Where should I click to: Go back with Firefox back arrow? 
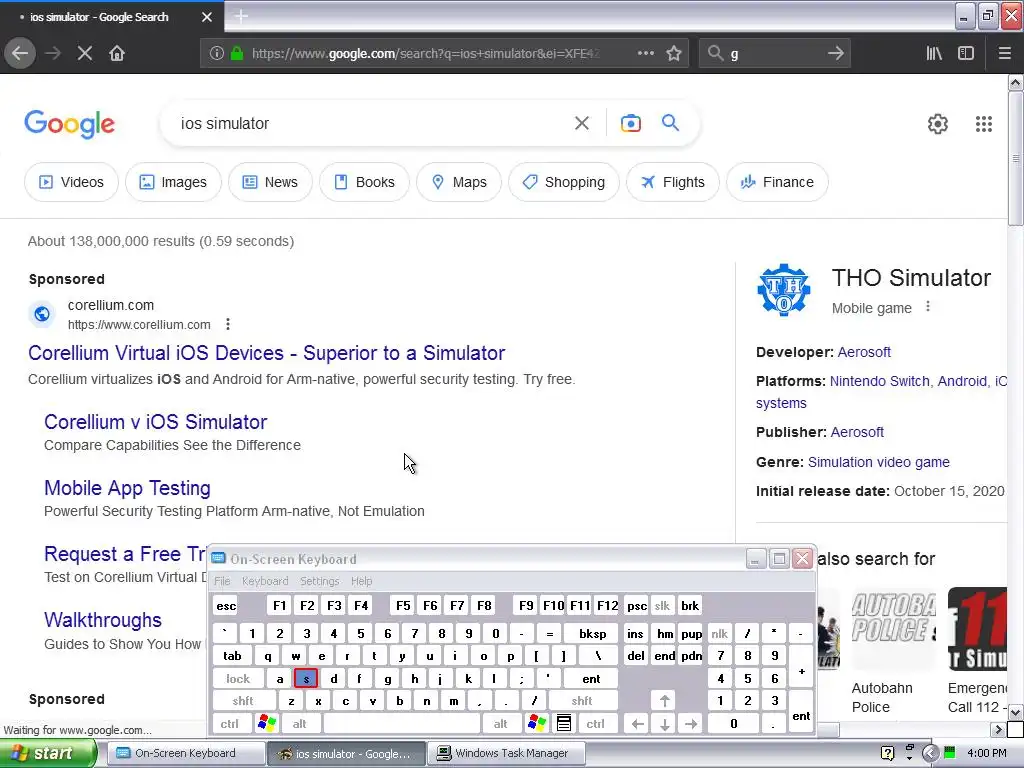[x=20, y=53]
